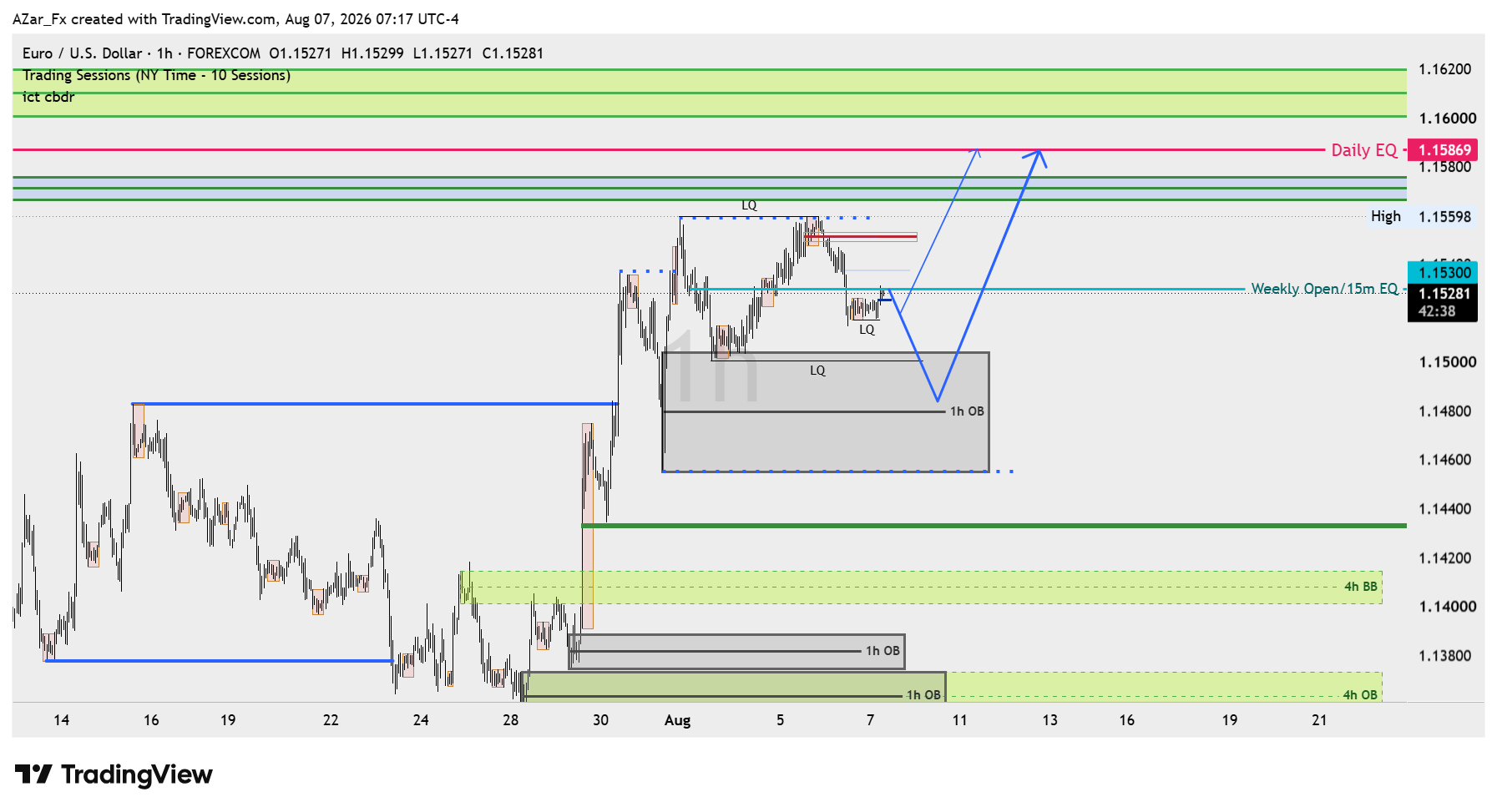The height and width of the screenshot is (812, 1497).
Task: Click the '24' date on the time axis
Action: click(421, 720)
